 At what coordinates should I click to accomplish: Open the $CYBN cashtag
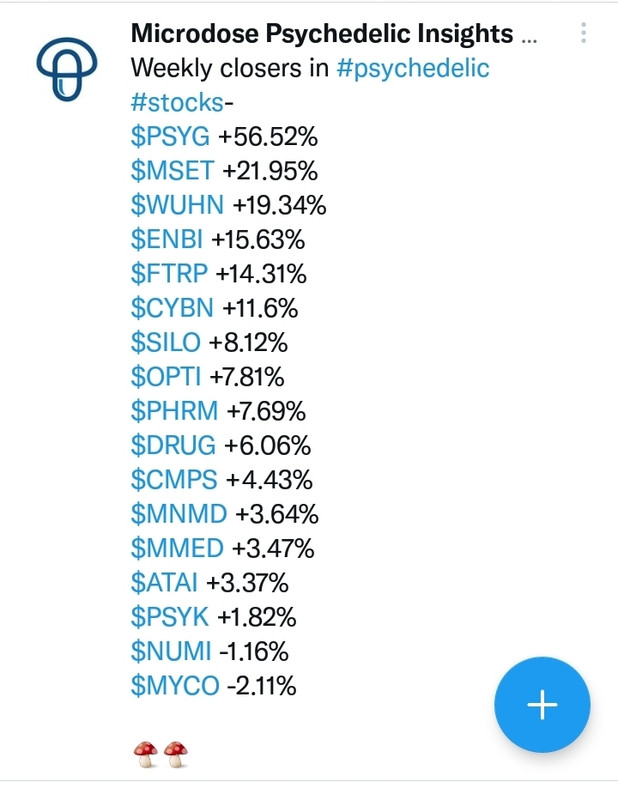tap(172, 308)
